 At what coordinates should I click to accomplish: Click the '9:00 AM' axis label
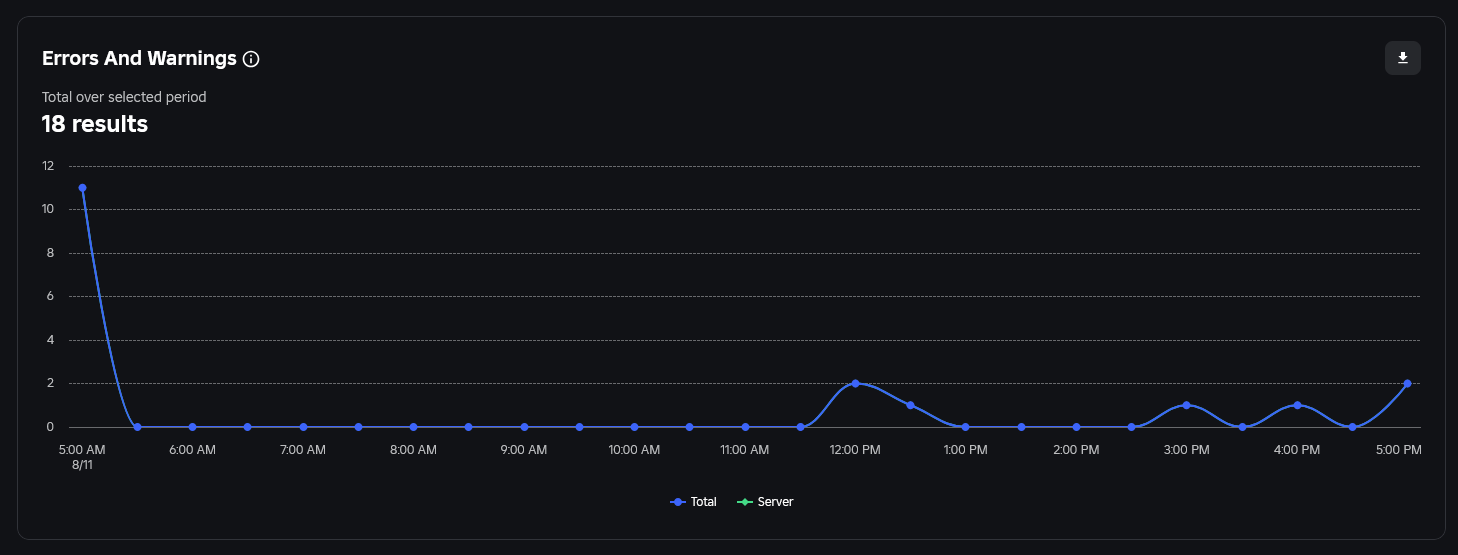tap(524, 450)
